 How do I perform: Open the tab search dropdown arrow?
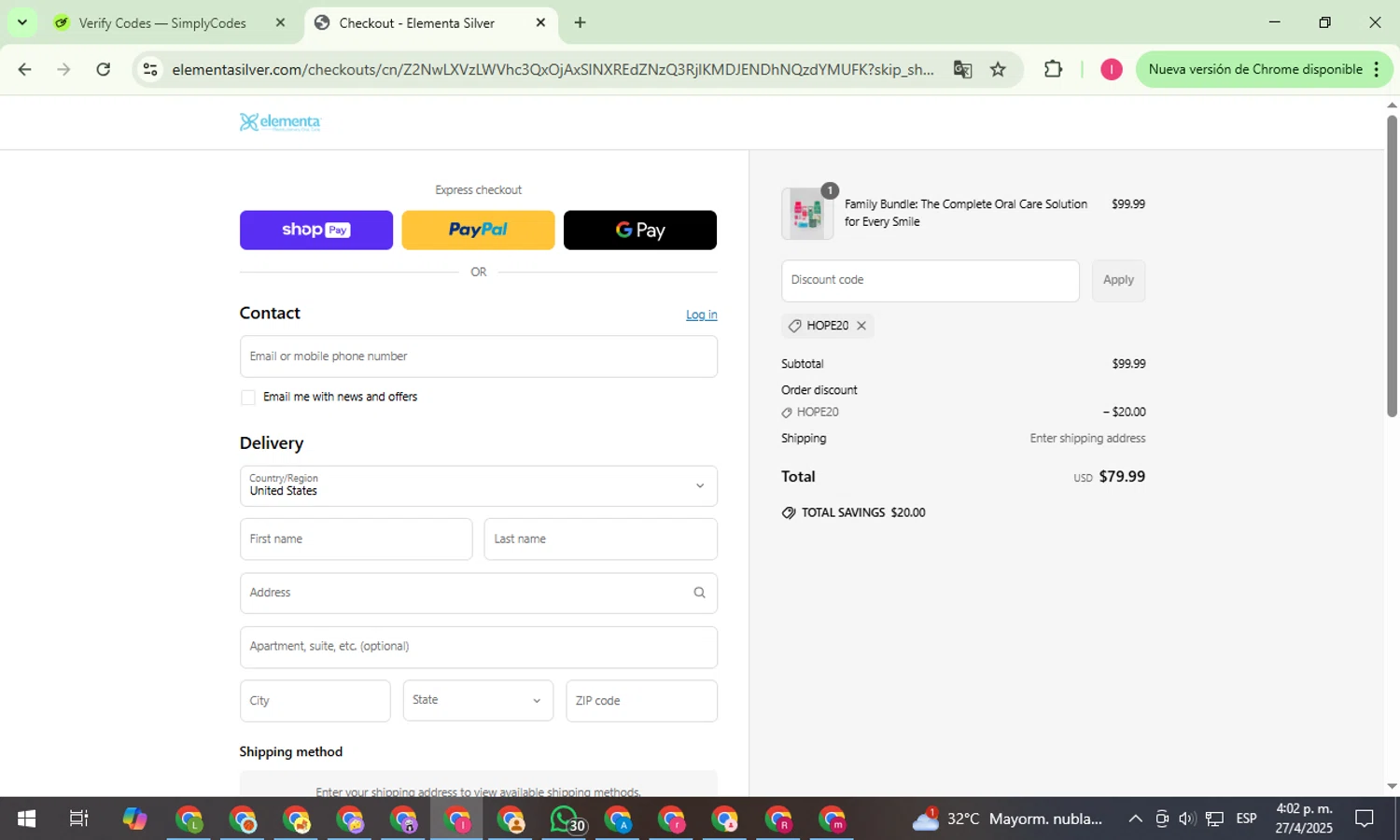coord(22,22)
